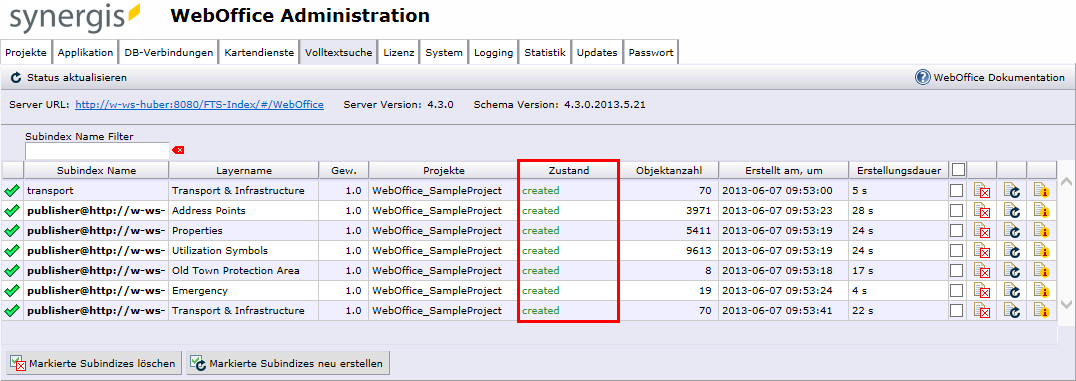
Task: Check the Old Town Protection Area checkbox
Action: click(x=957, y=270)
